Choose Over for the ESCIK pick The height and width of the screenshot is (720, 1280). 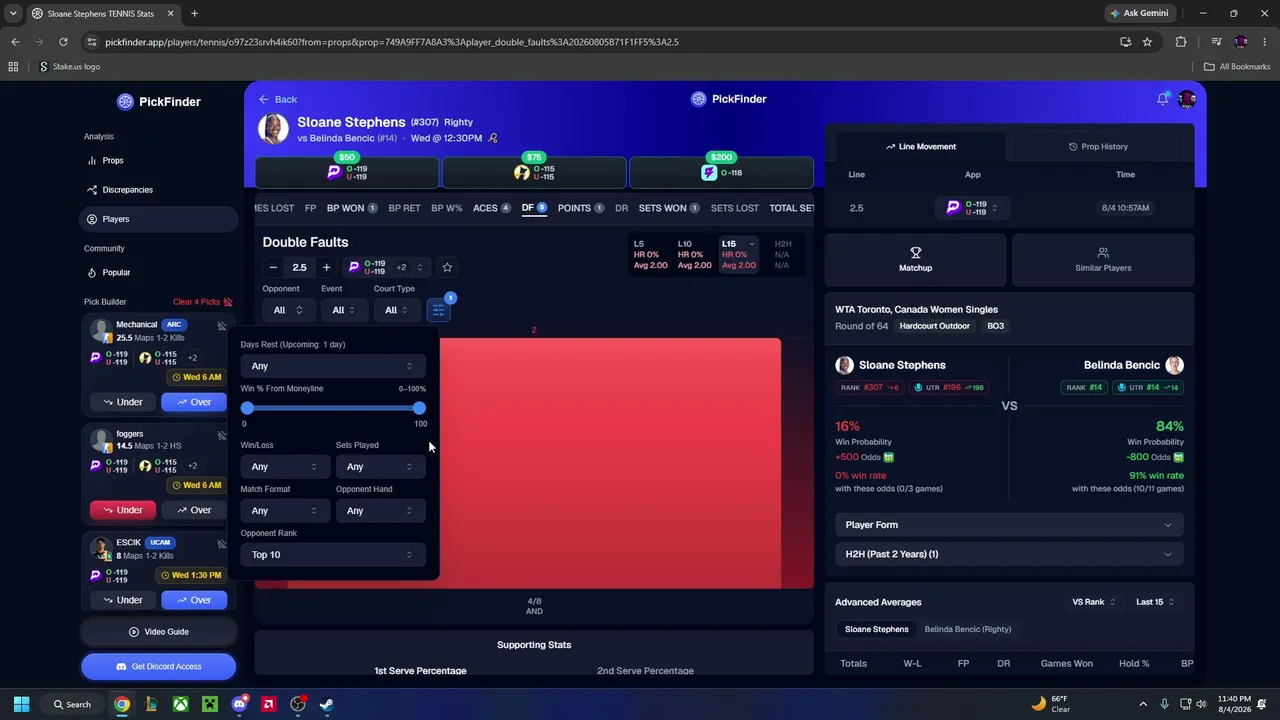pos(194,600)
